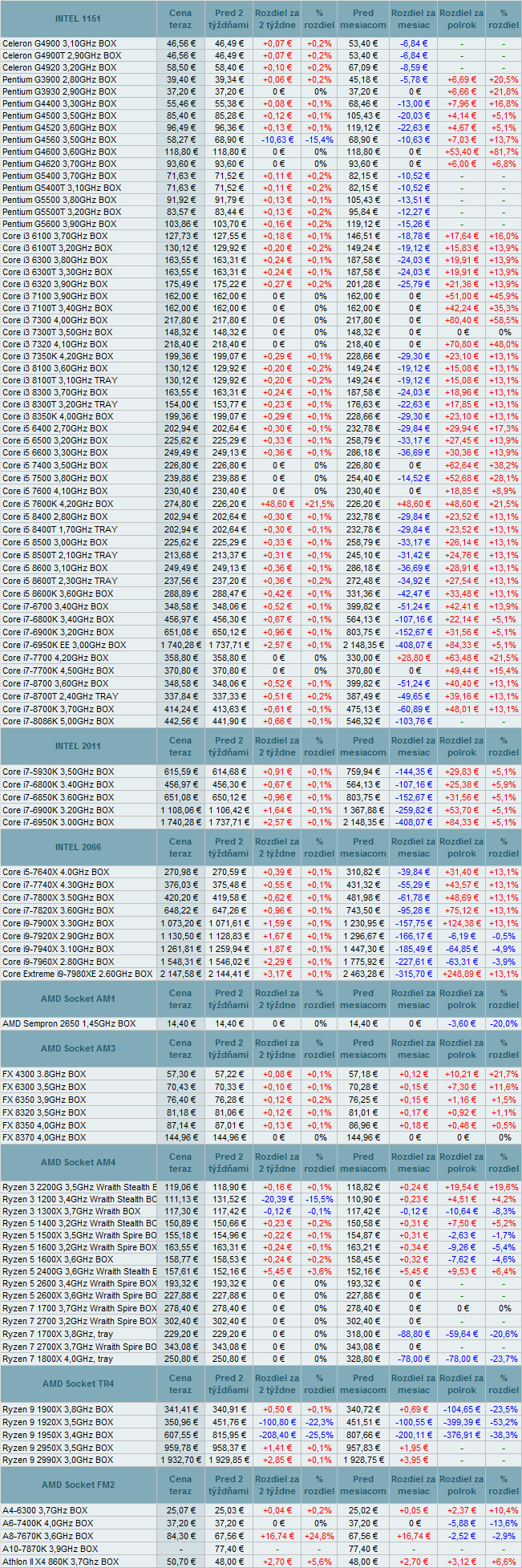Select Core i3 7350K 4,20GHz BOX name
522x1568 pixels.
[58, 356]
